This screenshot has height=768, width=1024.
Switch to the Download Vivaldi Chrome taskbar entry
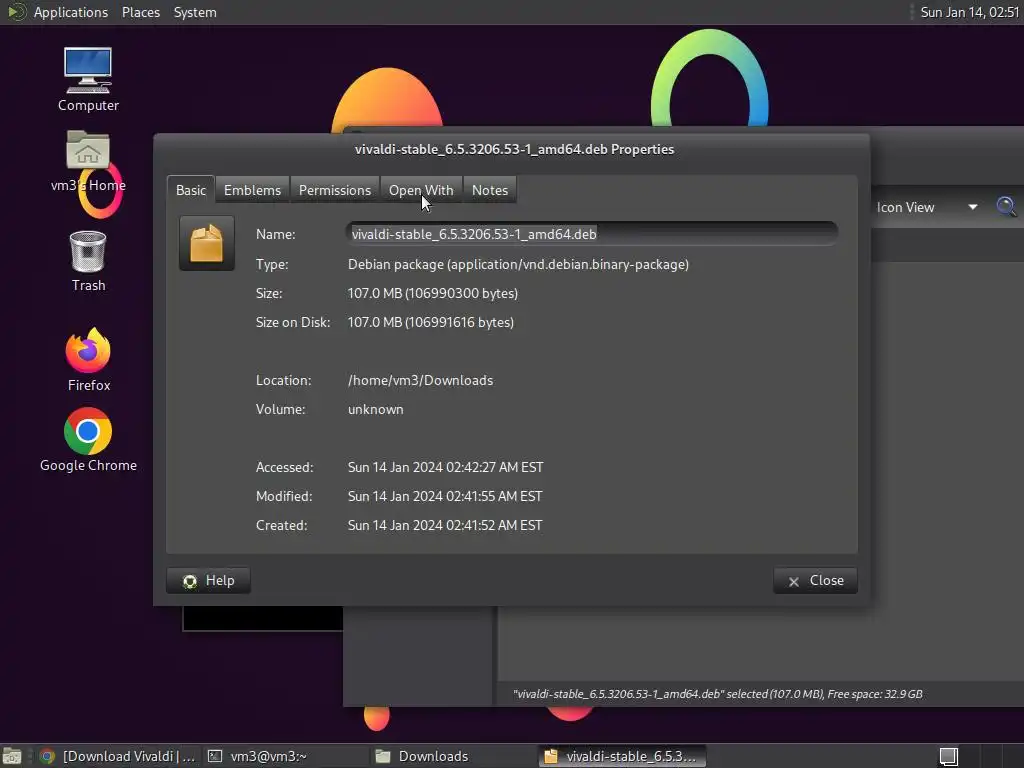point(118,756)
